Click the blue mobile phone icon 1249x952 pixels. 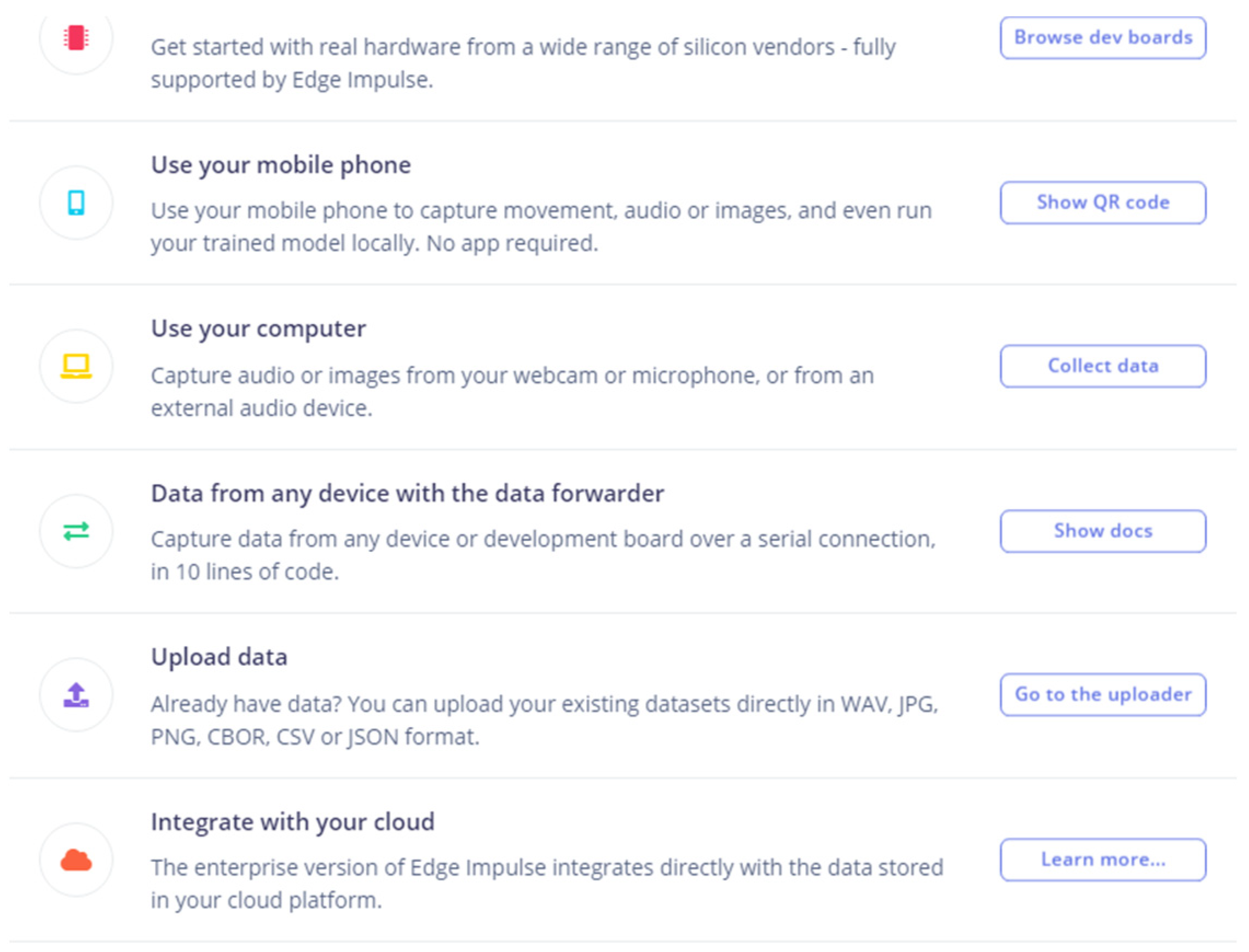coord(76,203)
